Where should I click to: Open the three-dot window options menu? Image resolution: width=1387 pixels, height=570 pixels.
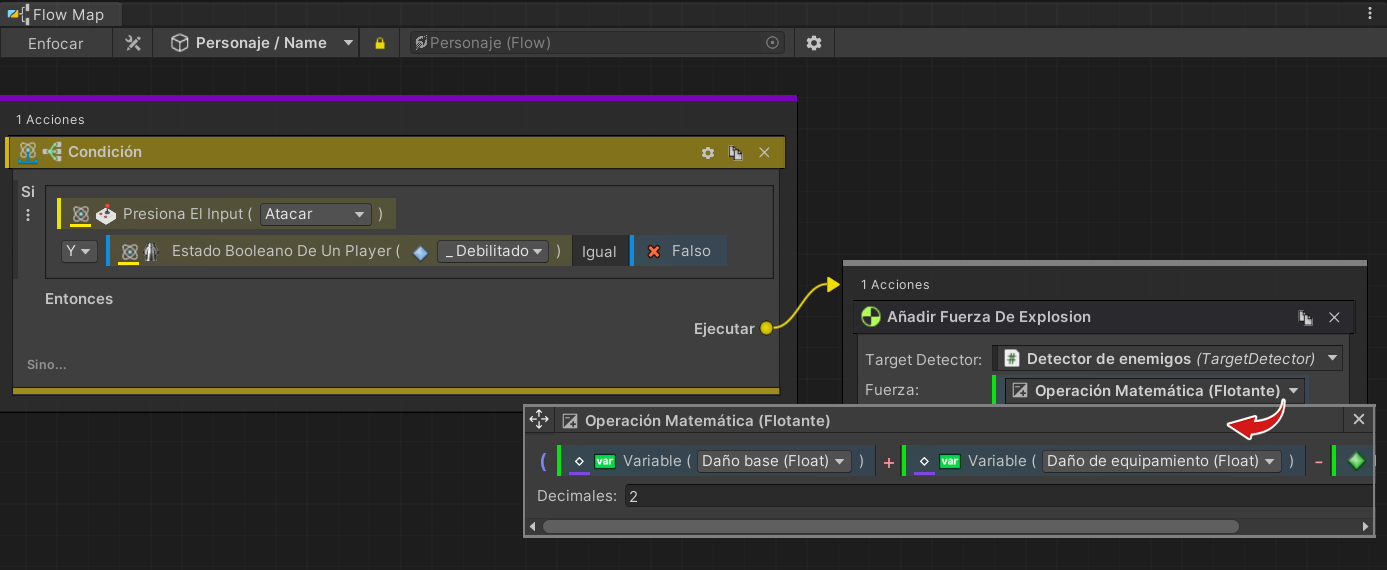click(1370, 13)
